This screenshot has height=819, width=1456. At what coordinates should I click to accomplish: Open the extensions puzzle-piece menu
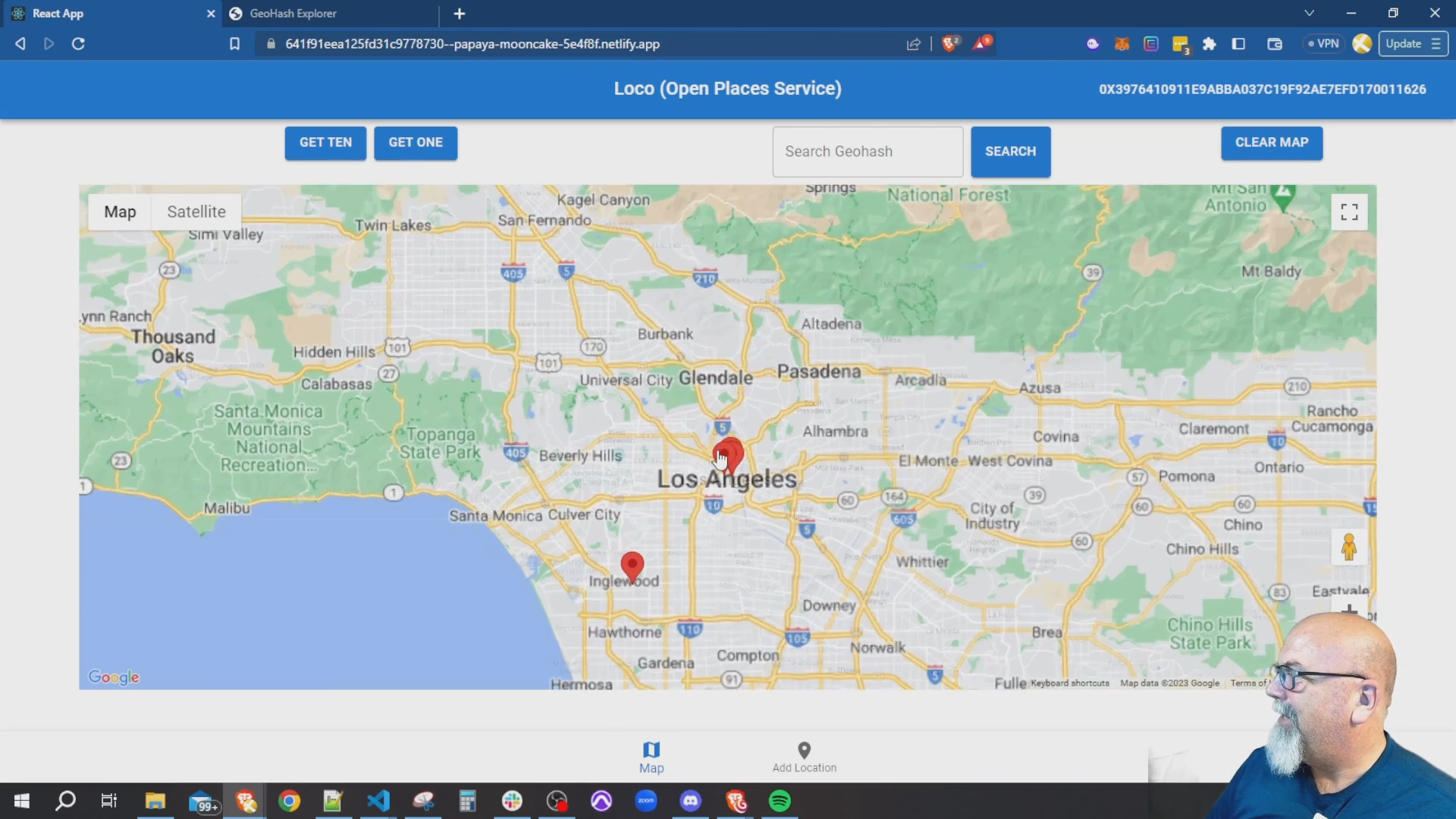coord(1210,44)
